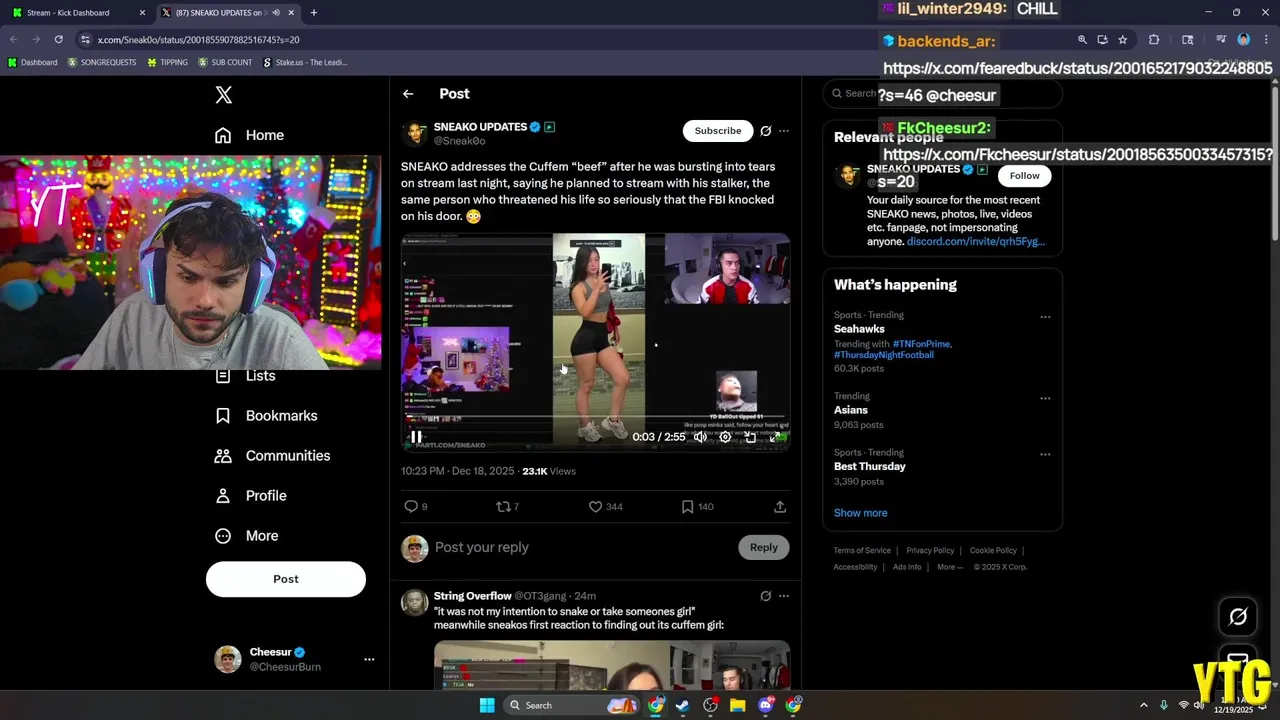Reload the current page
The image size is (1280, 720).
coord(59,40)
